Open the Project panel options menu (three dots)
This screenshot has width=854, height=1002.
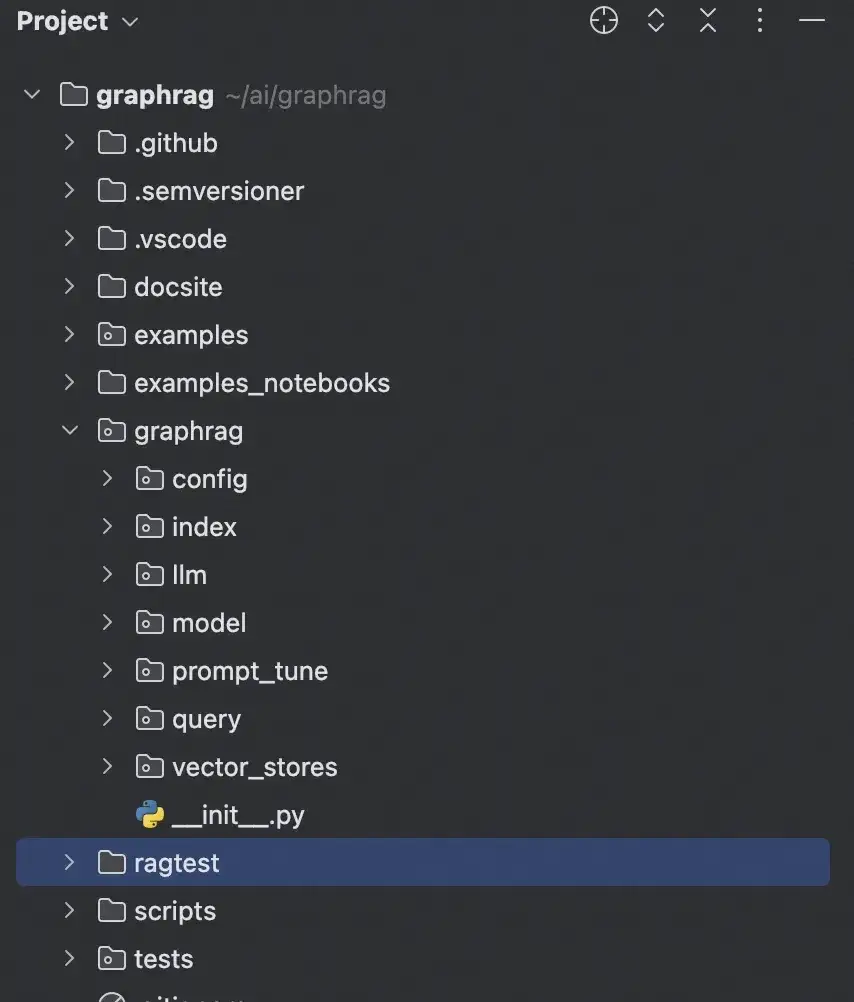[760, 20]
